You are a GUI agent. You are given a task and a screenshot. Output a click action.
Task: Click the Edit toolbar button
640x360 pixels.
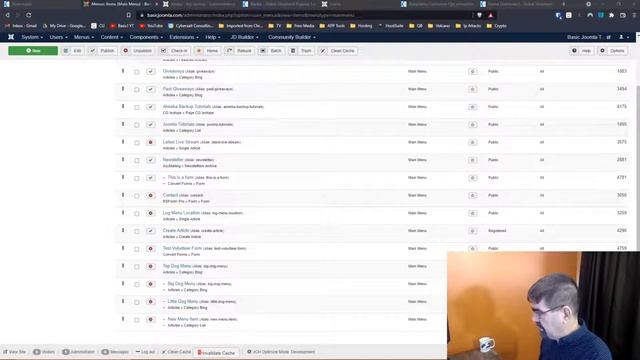tap(73, 51)
